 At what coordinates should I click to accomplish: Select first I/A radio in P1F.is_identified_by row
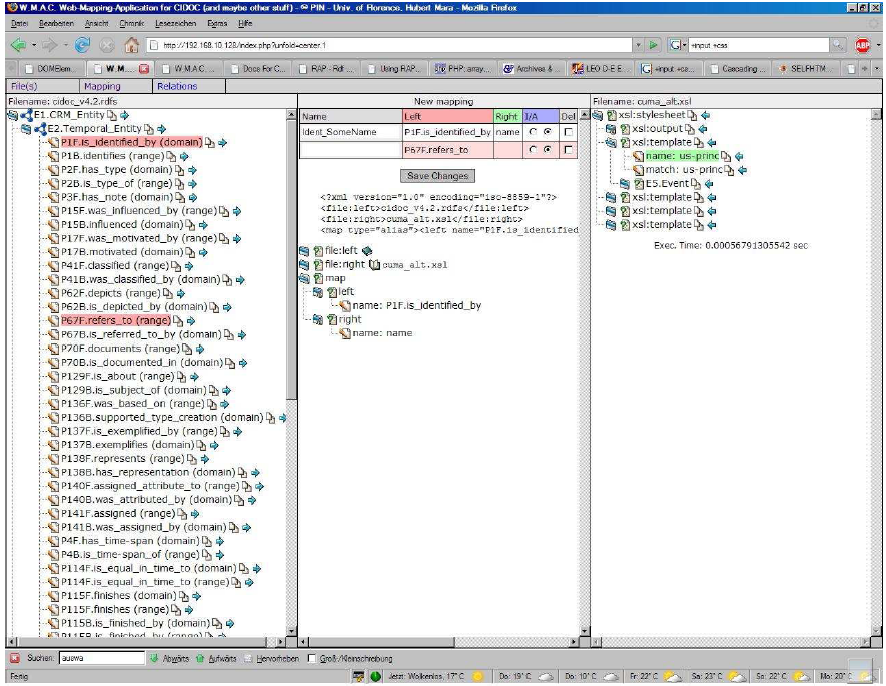(532, 132)
